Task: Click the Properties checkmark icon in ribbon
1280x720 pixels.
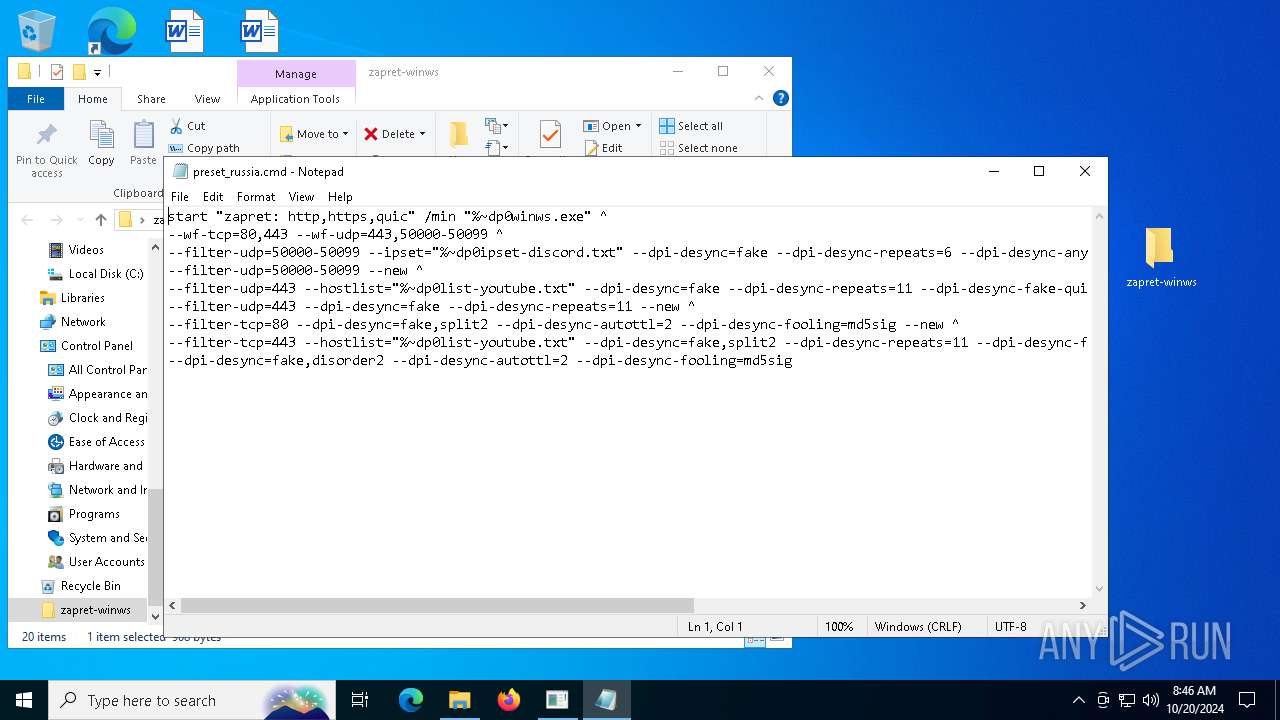Action: pos(549,134)
